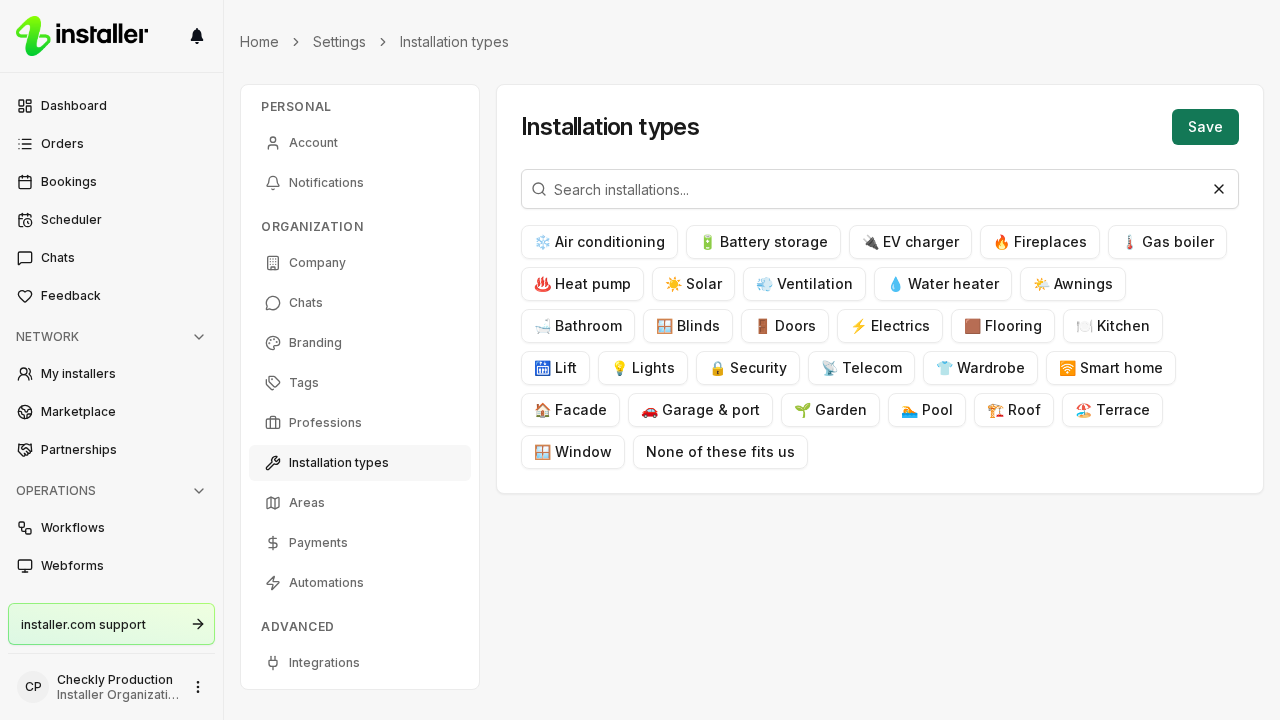1280x720 pixels.
Task: Toggle the EV charger installation type
Action: pyautogui.click(x=910, y=242)
